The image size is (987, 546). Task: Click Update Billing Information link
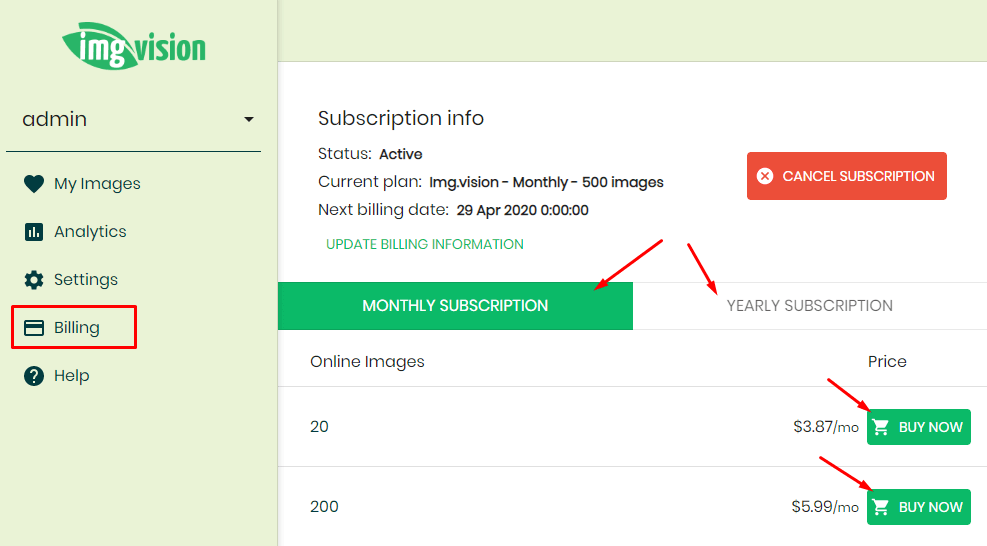tap(425, 244)
